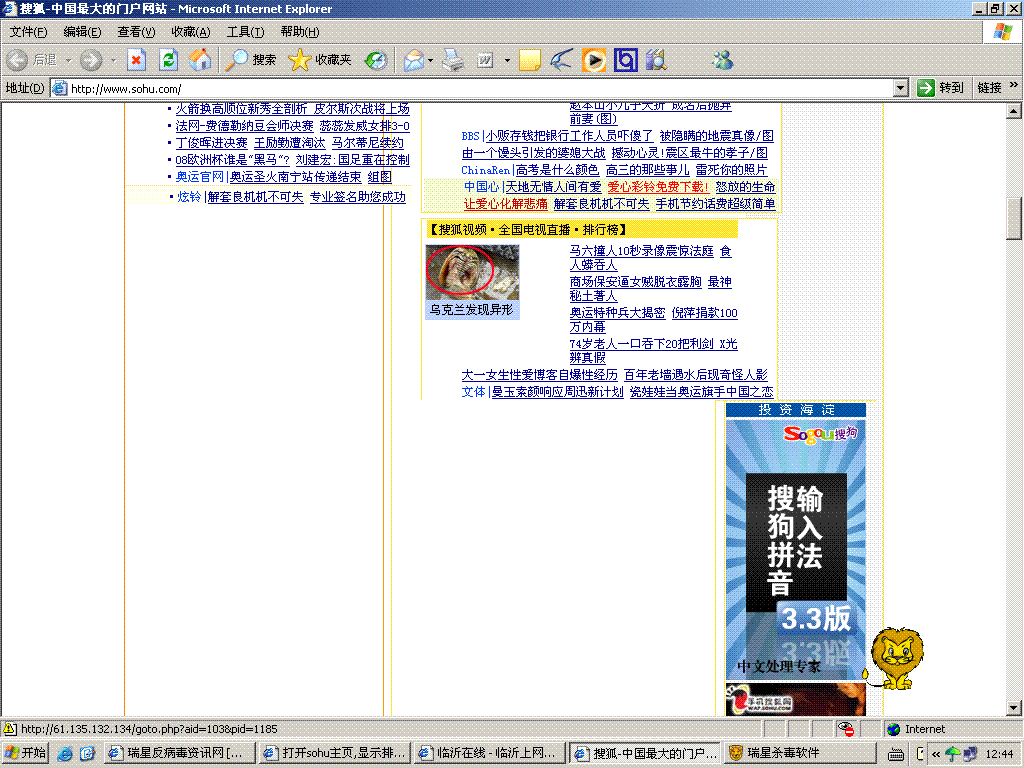Click the Sogou 搜狗拼音输入法 banner ad
Viewport: 1024px width, 768px height.
[x=795, y=550]
